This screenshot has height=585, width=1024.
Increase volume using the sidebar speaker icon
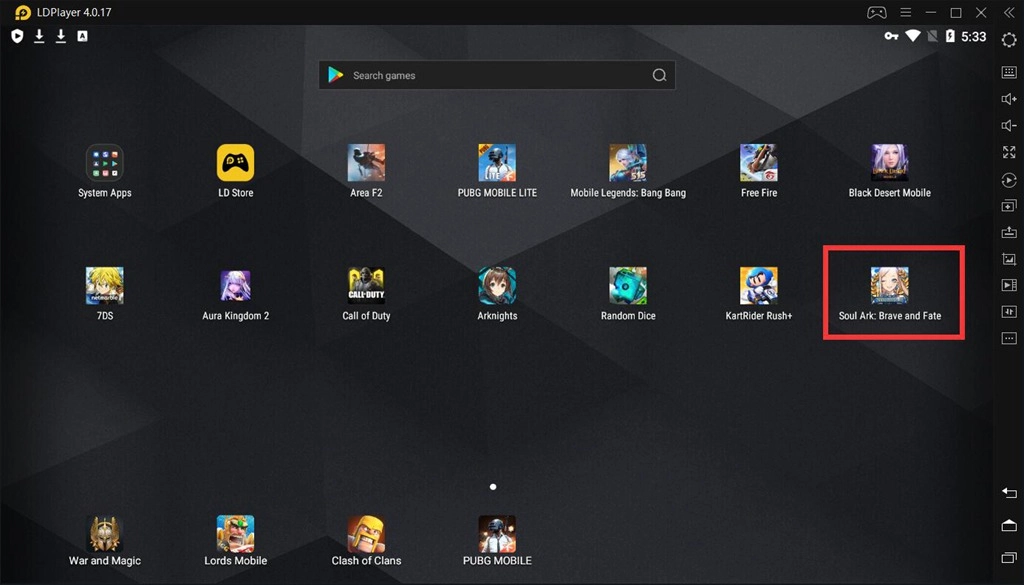pos(1009,99)
